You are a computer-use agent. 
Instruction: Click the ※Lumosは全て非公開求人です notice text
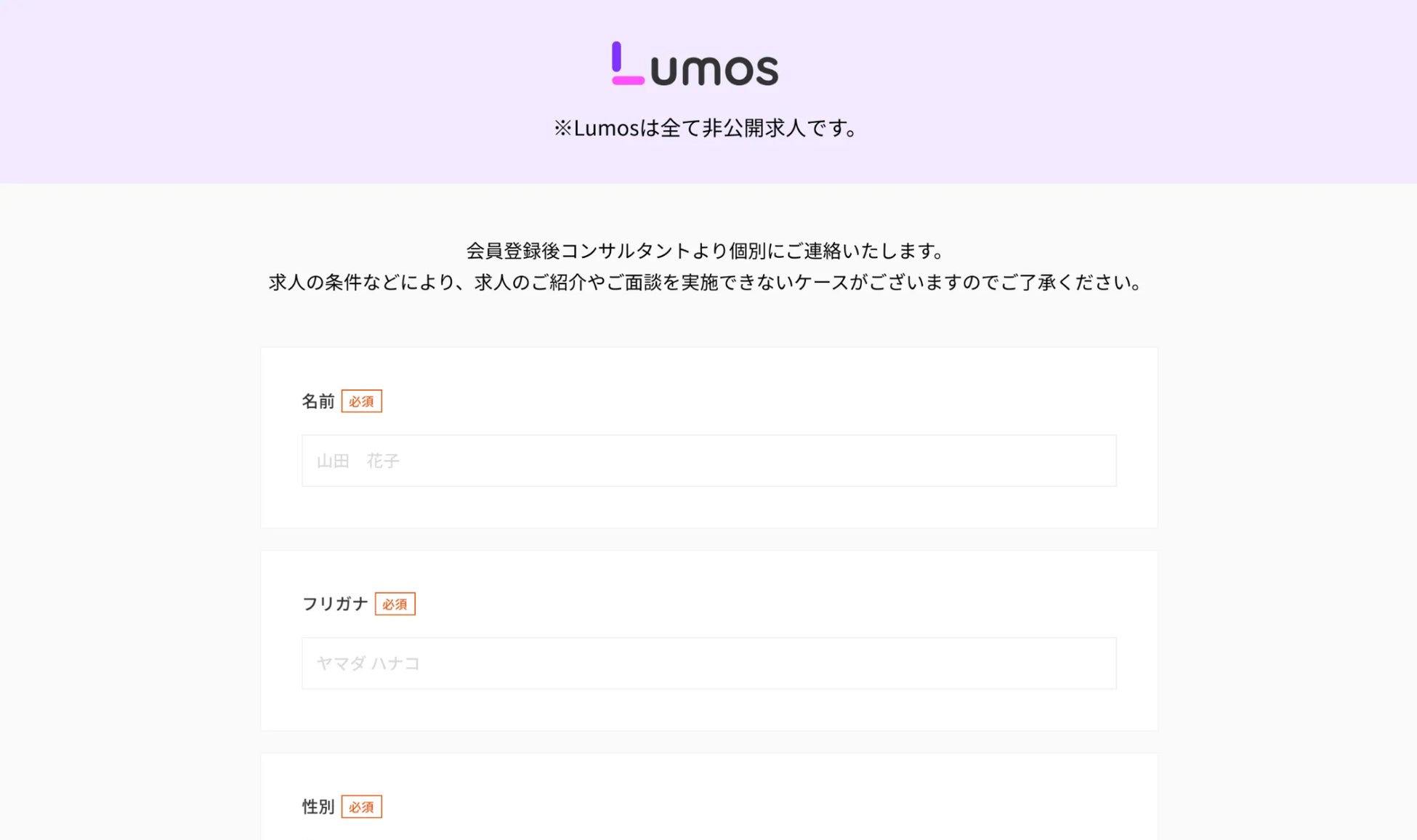tap(708, 129)
